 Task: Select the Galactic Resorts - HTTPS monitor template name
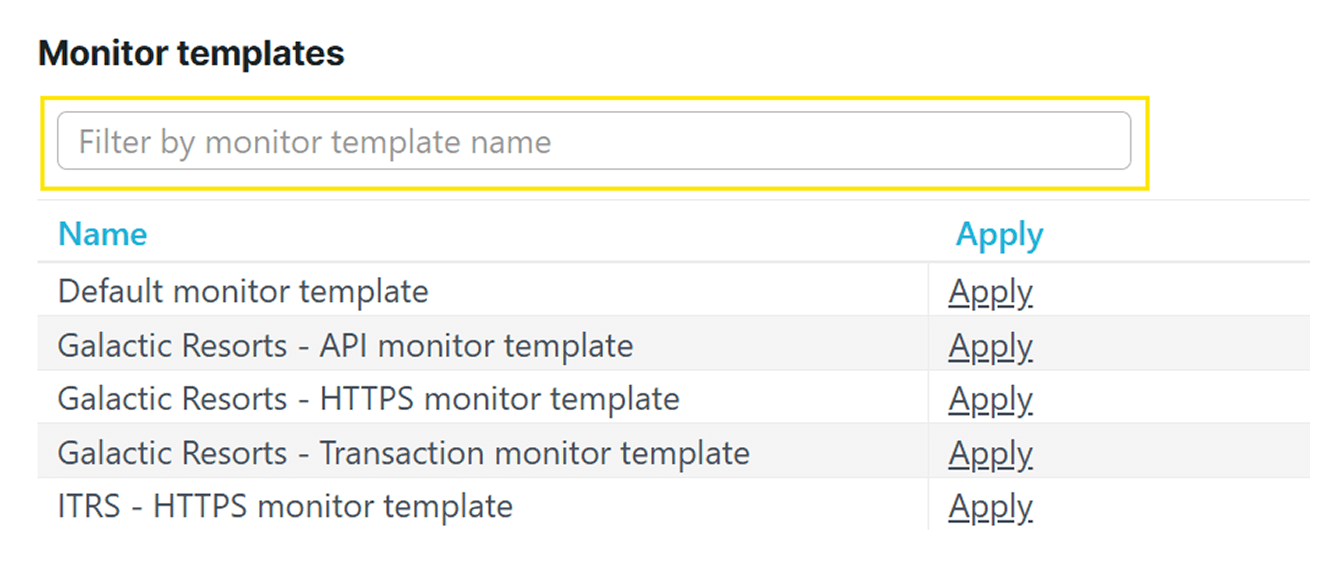tap(368, 399)
